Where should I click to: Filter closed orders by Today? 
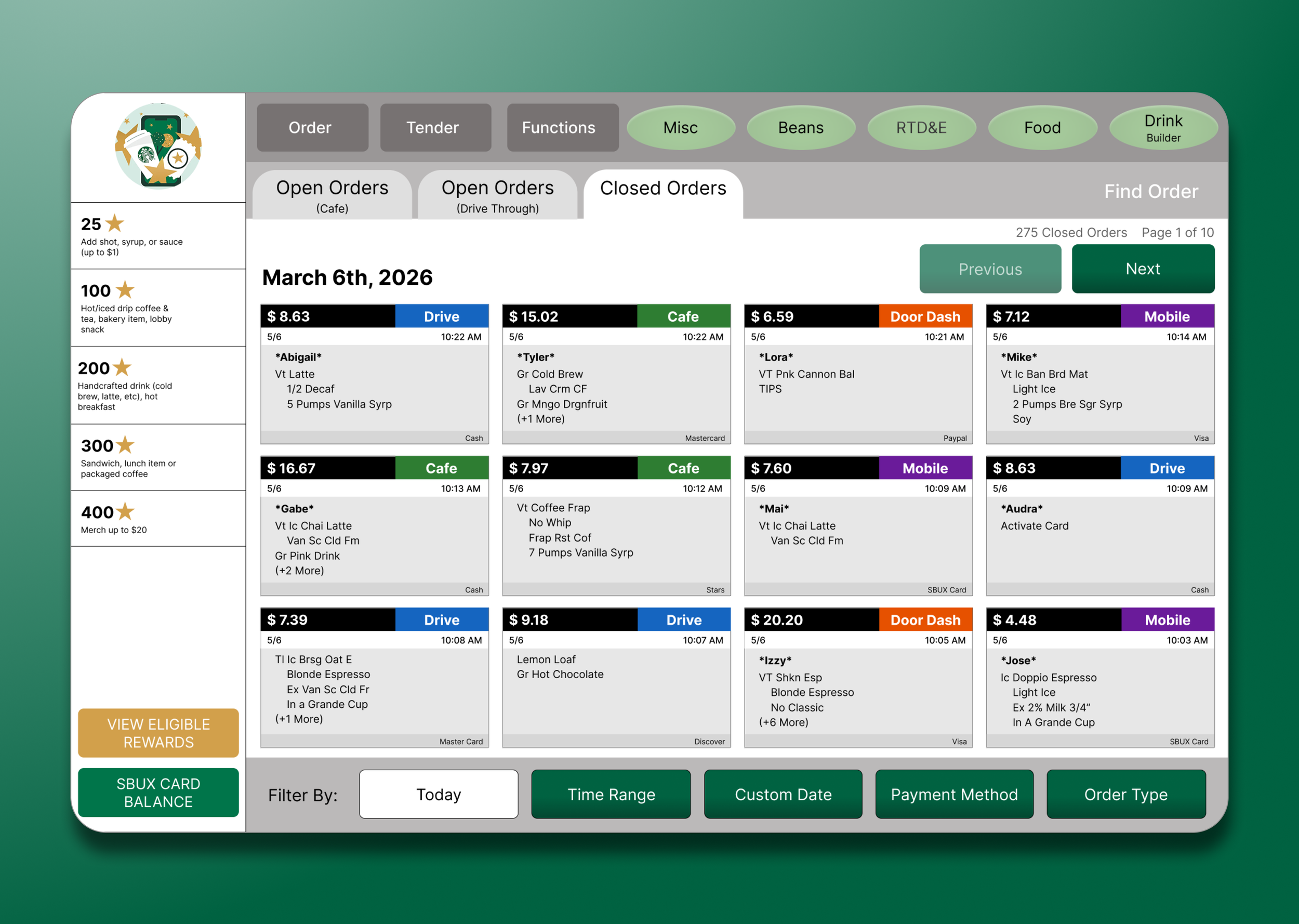tap(439, 794)
